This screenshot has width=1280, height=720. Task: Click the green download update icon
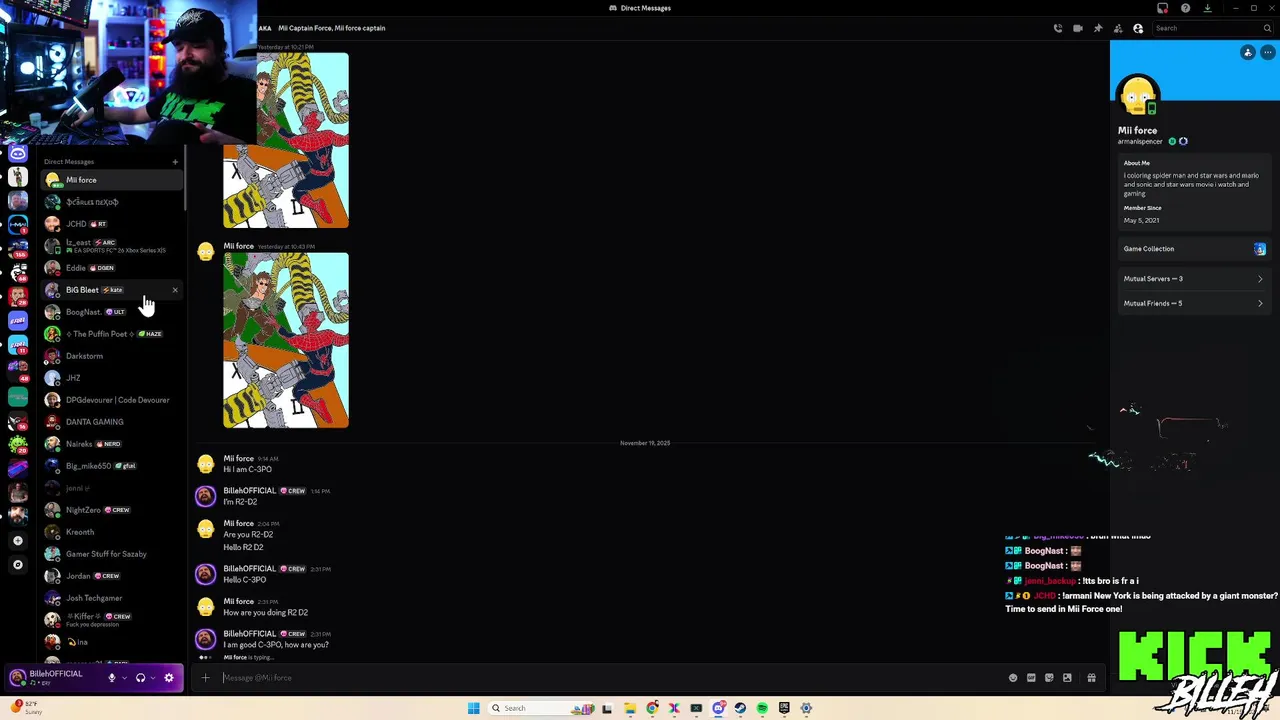[x=1207, y=8]
